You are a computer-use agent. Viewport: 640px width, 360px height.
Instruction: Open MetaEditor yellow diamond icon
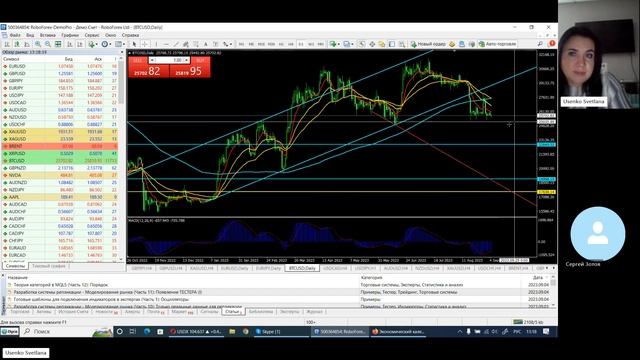click(452, 44)
